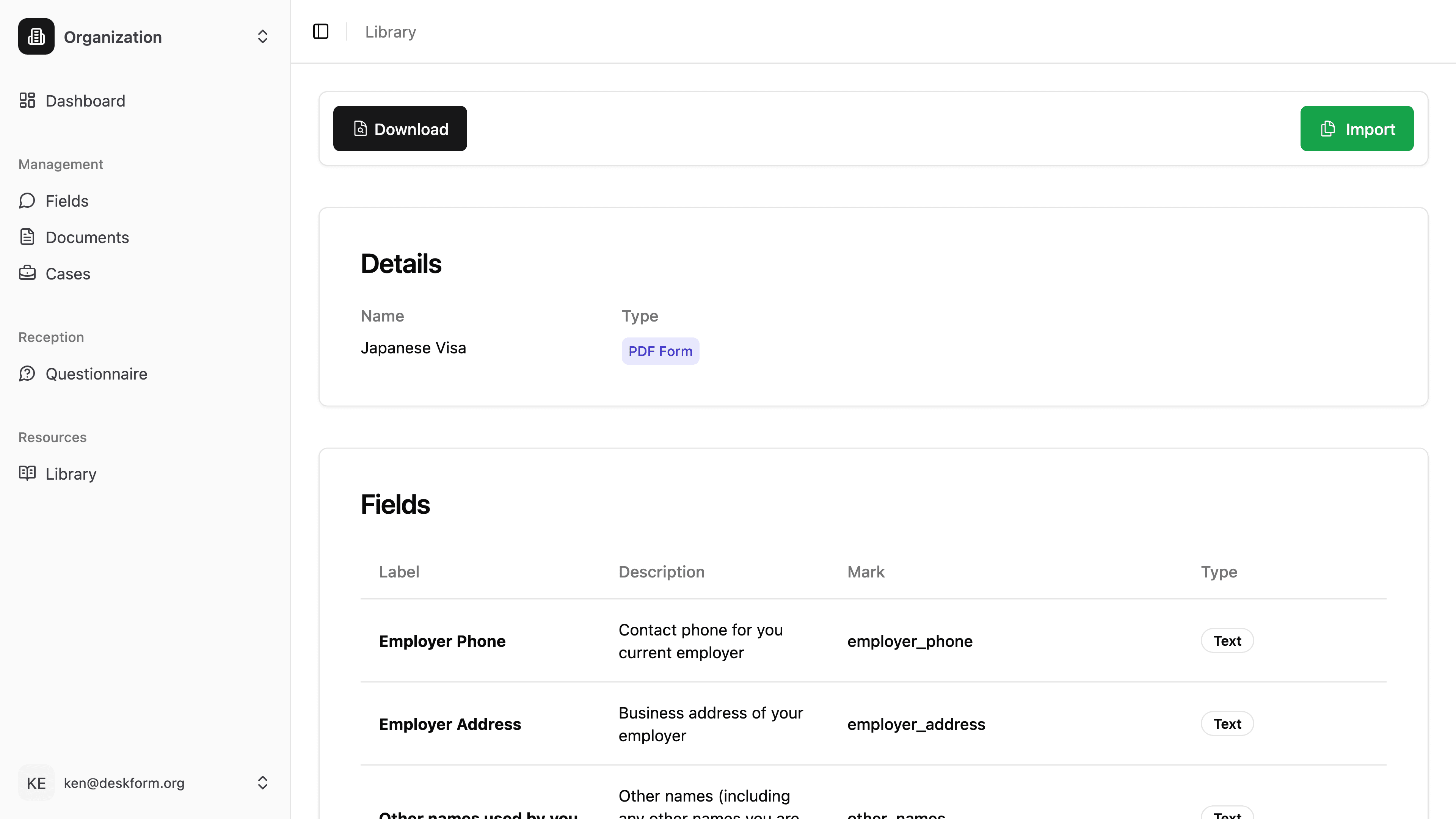Select the employer_address mark text
The image size is (1456, 819).
coord(916,724)
